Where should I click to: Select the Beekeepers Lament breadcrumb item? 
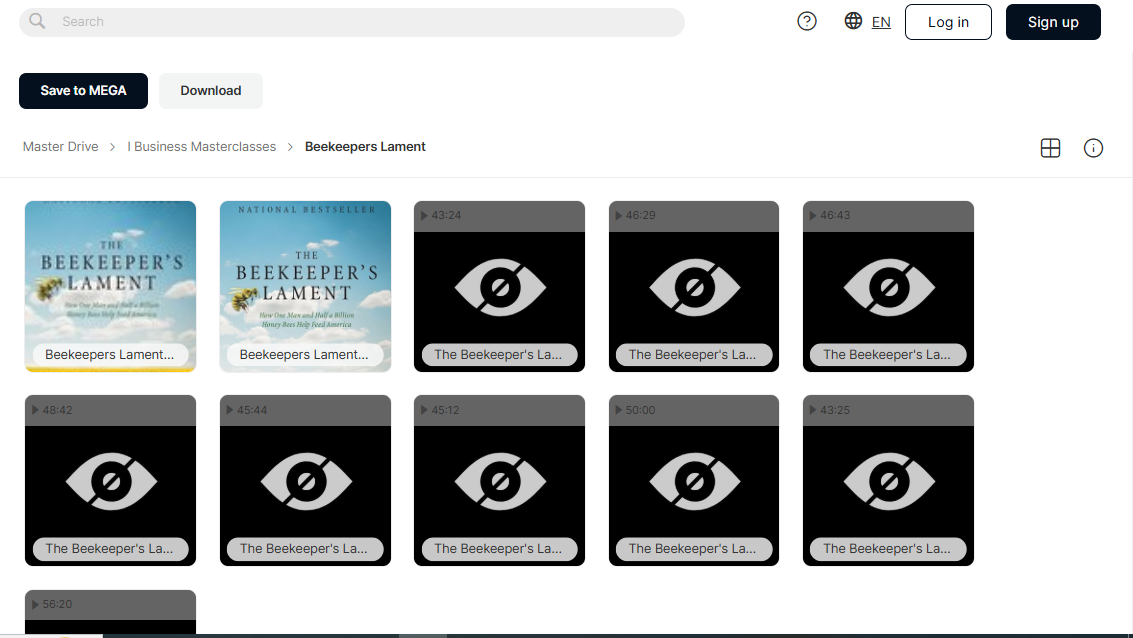point(365,147)
